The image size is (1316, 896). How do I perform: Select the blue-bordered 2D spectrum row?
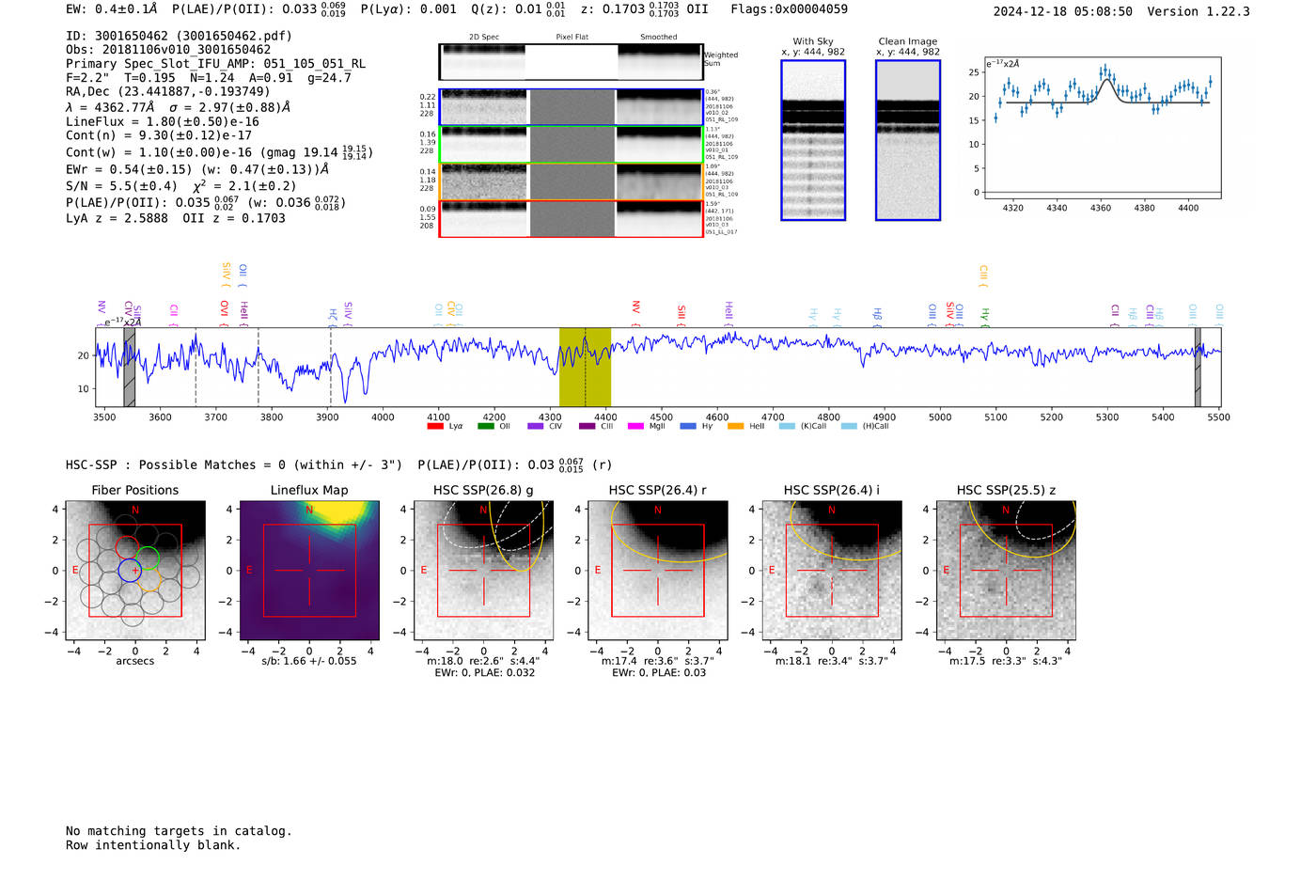pos(571,107)
